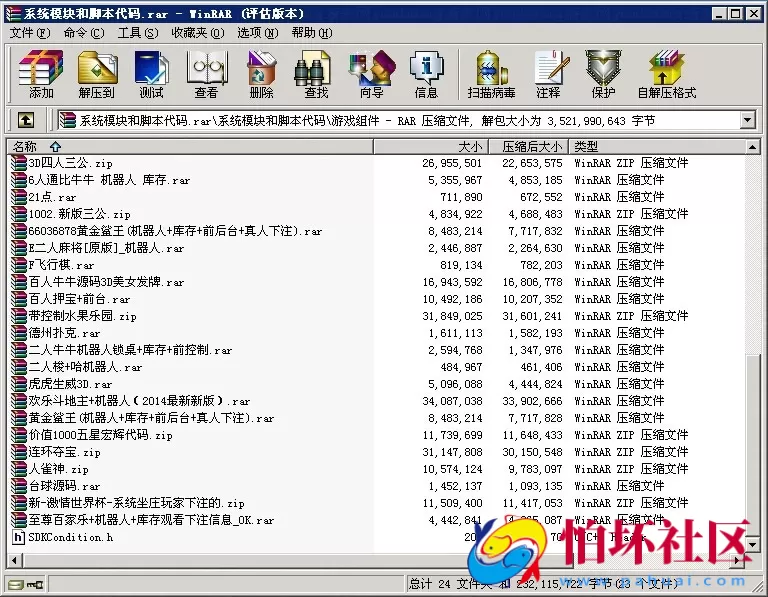This screenshot has height=597, width=768.
Task: Click the Delete (删除) toolbar icon
Action: (261, 74)
